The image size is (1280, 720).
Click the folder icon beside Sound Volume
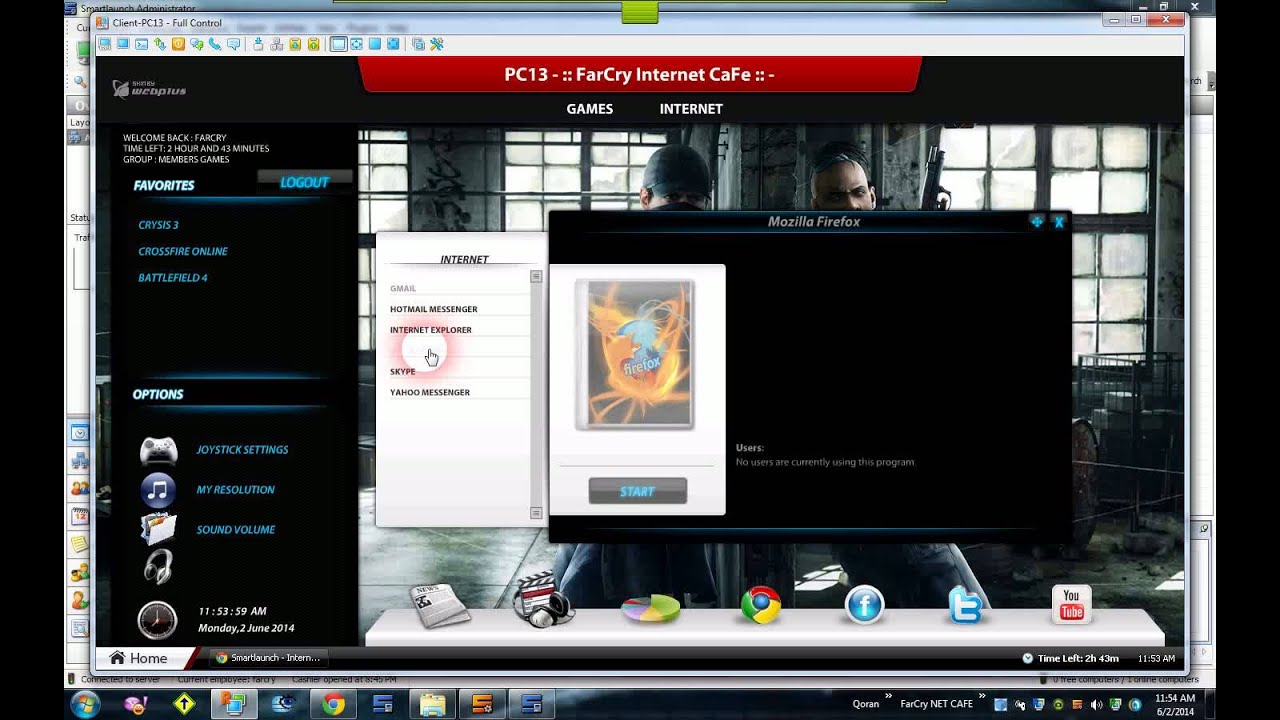[x=158, y=528]
